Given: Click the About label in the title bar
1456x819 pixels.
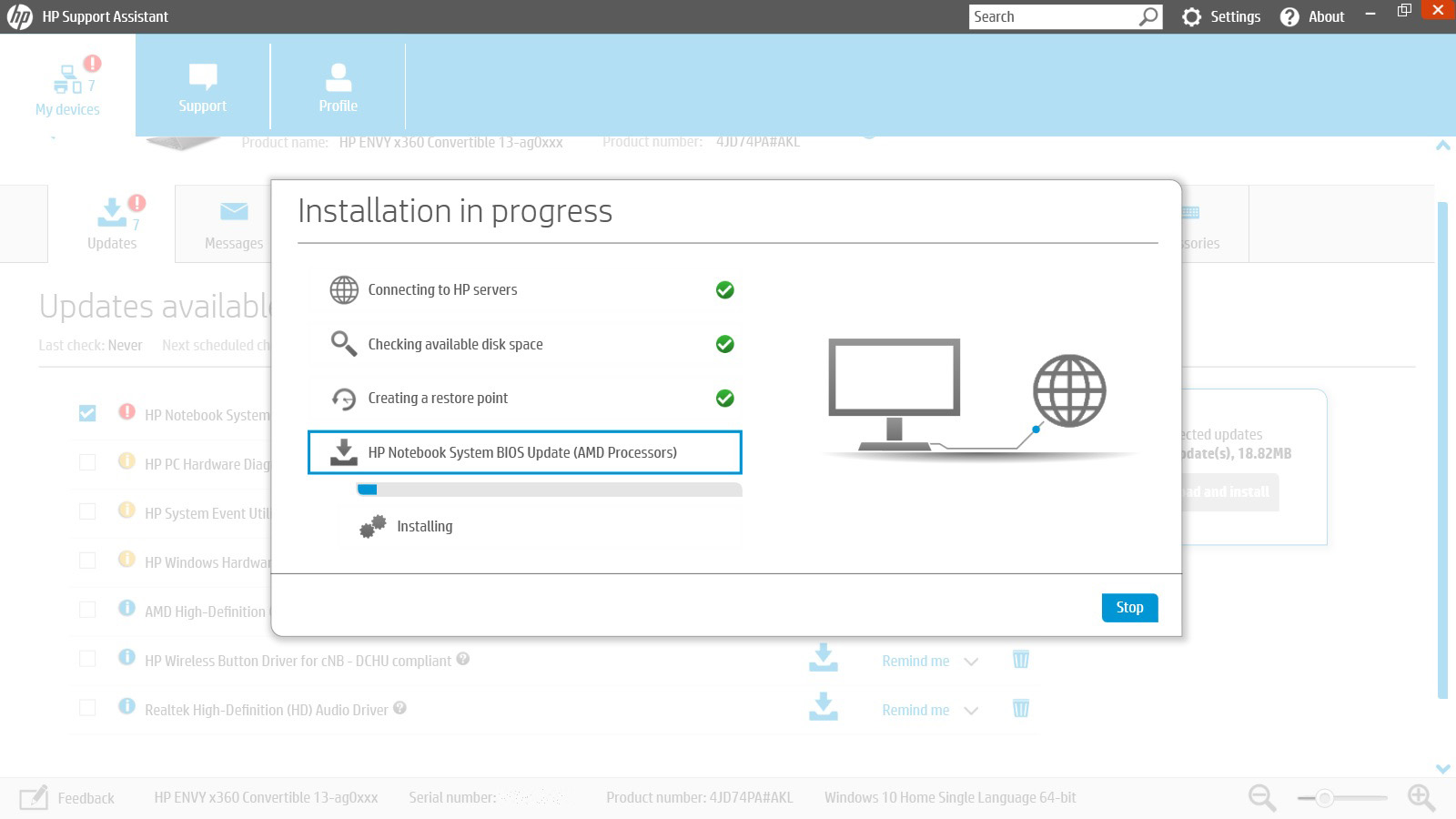Looking at the screenshot, I should 1326,16.
